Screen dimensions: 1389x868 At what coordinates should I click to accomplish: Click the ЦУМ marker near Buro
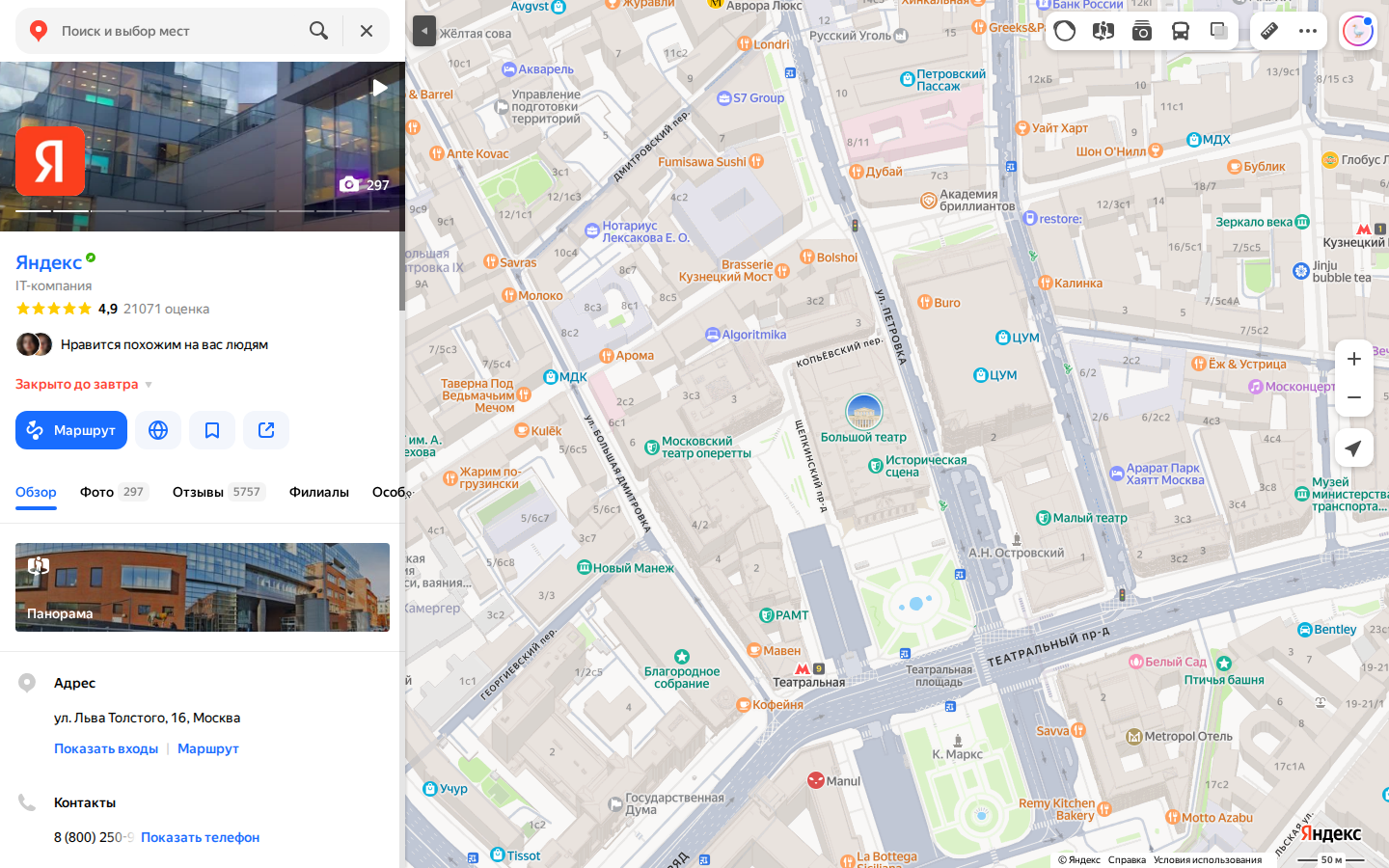click(x=1003, y=338)
